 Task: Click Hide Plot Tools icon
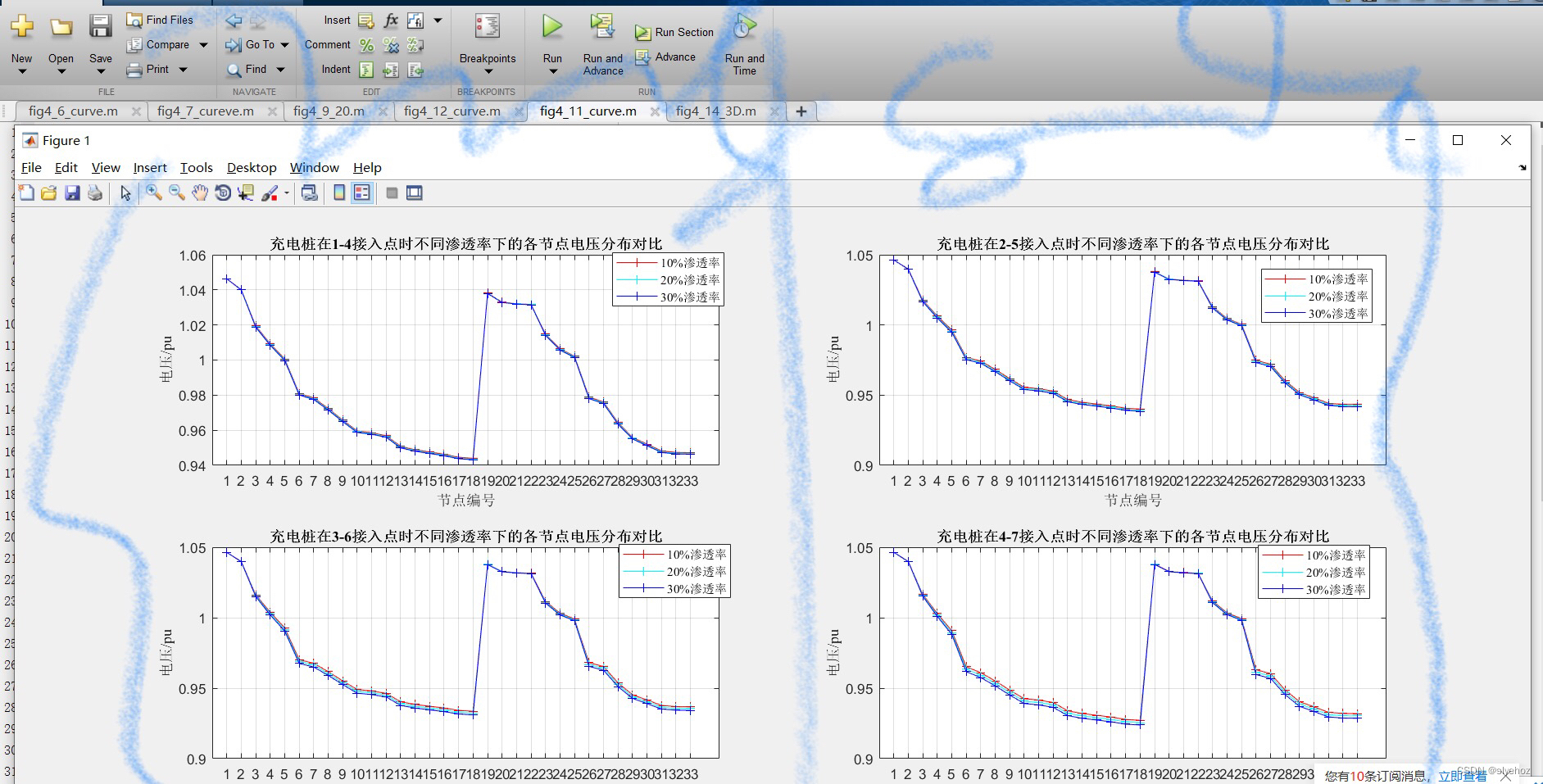click(x=392, y=193)
